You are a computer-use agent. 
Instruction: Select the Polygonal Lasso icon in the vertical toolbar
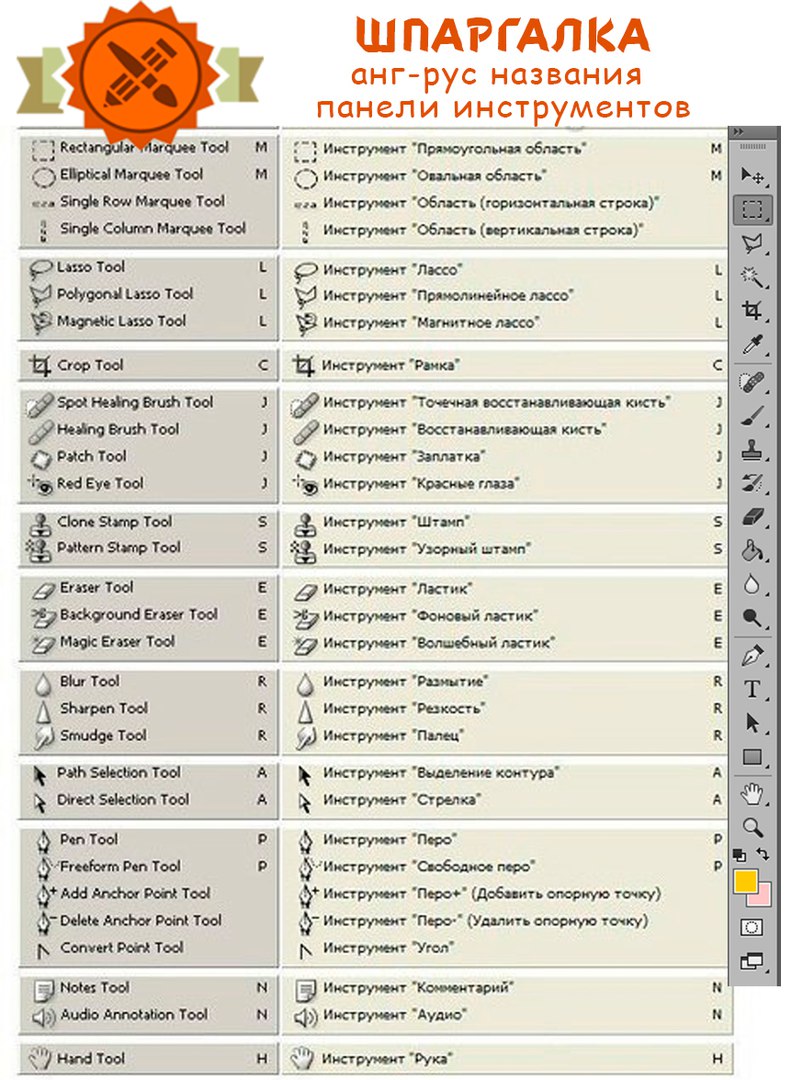tap(753, 243)
